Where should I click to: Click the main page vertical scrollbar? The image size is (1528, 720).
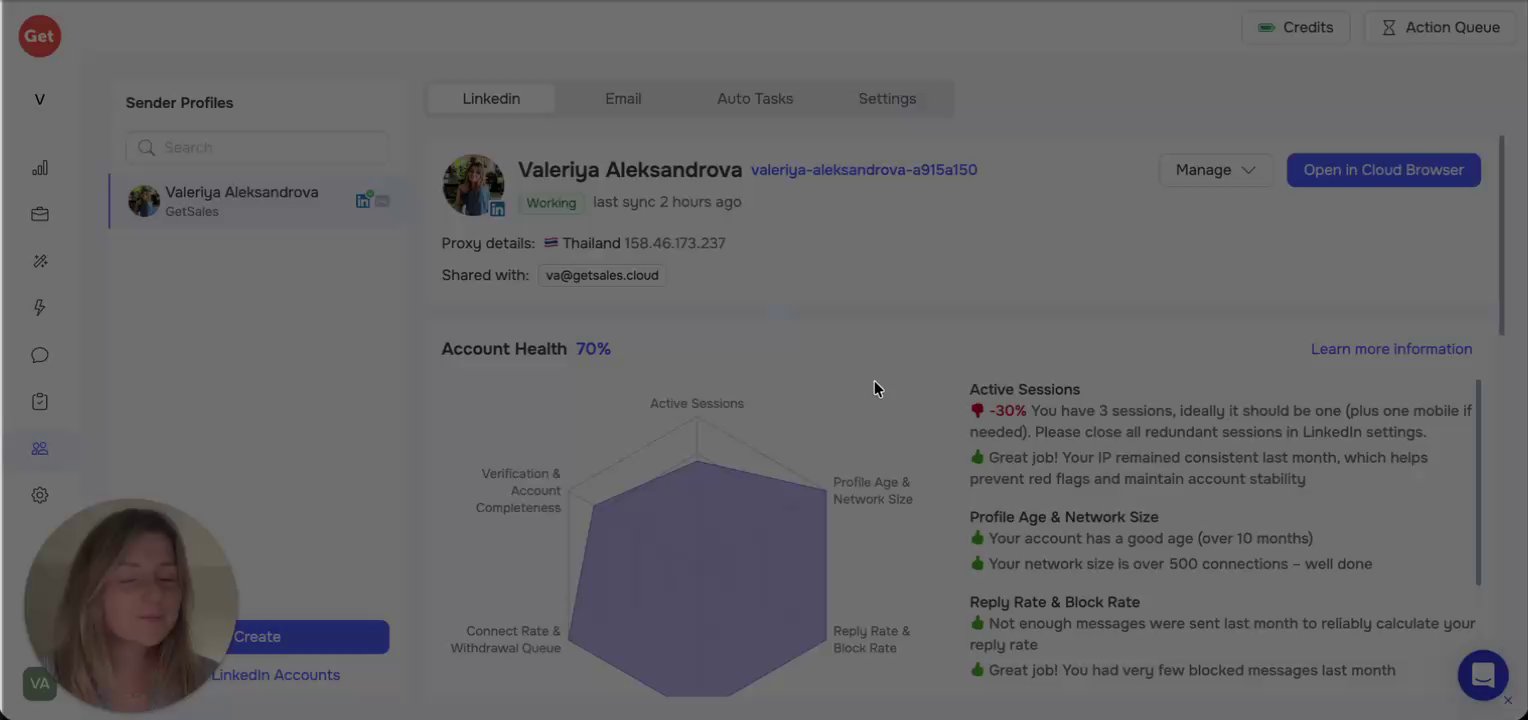coord(1501,235)
